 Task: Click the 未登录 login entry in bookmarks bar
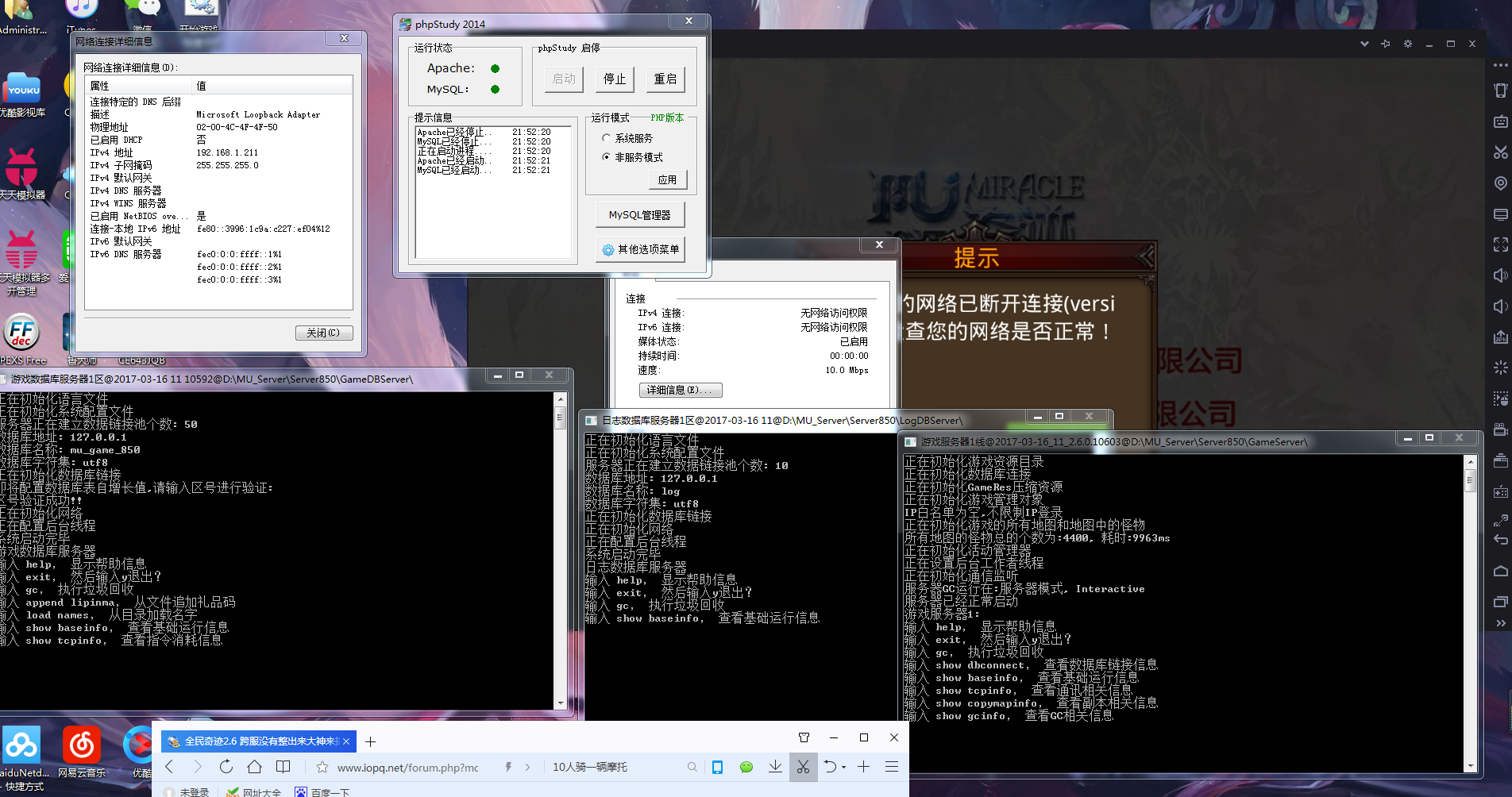tap(187, 791)
